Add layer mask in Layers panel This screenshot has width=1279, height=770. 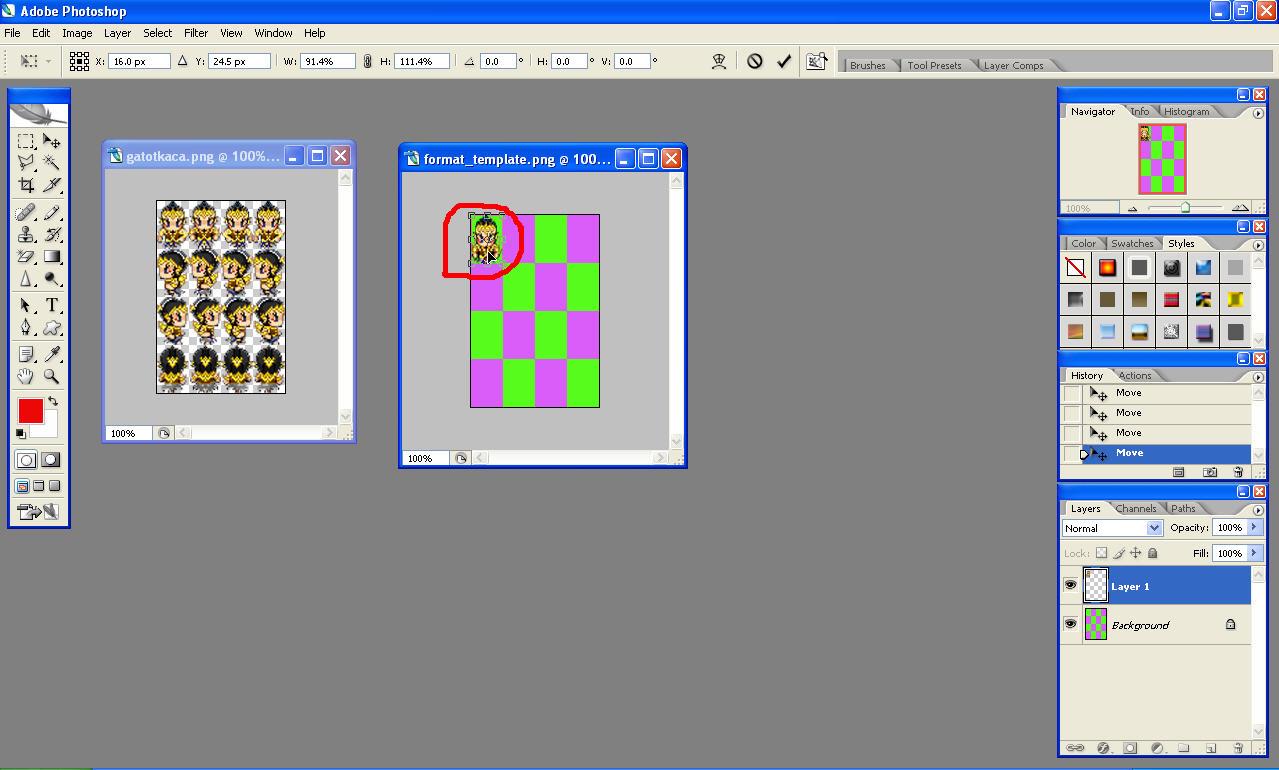pos(1130,748)
